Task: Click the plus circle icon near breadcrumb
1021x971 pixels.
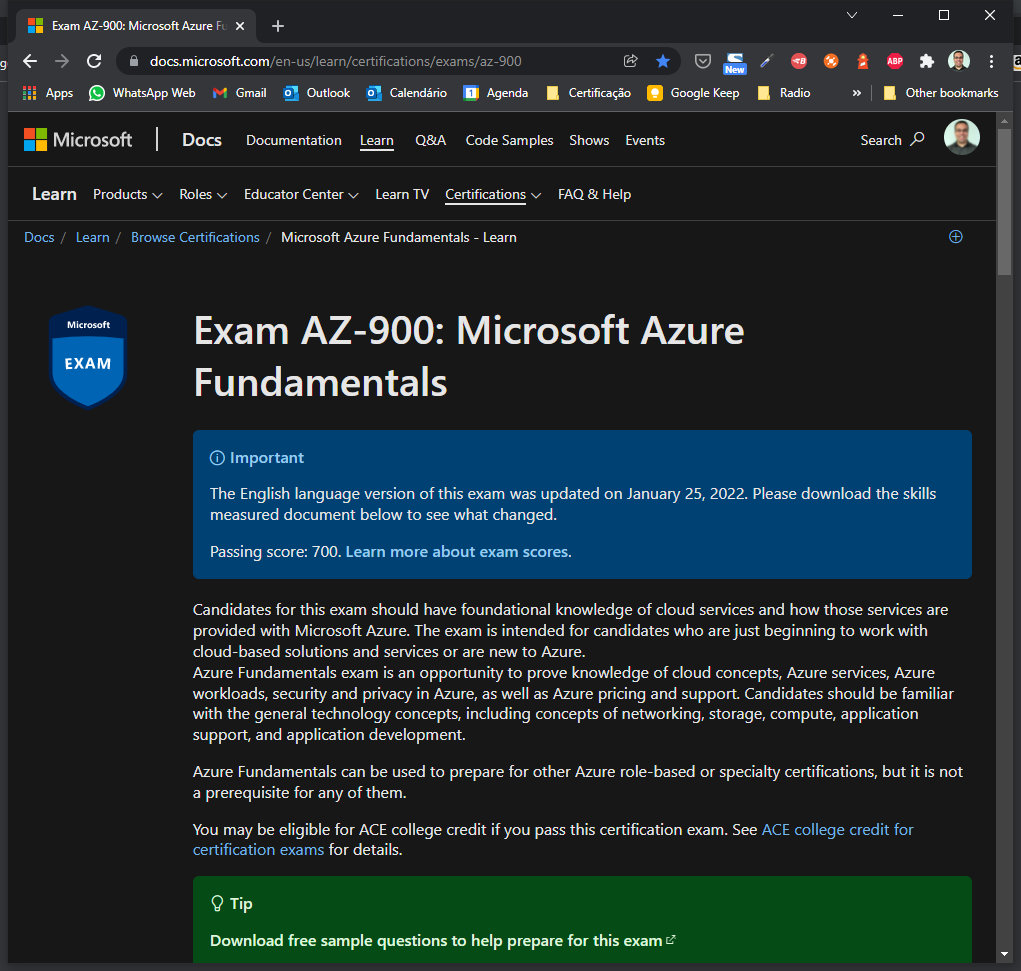Action: pyautogui.click(x=955, y=237)
